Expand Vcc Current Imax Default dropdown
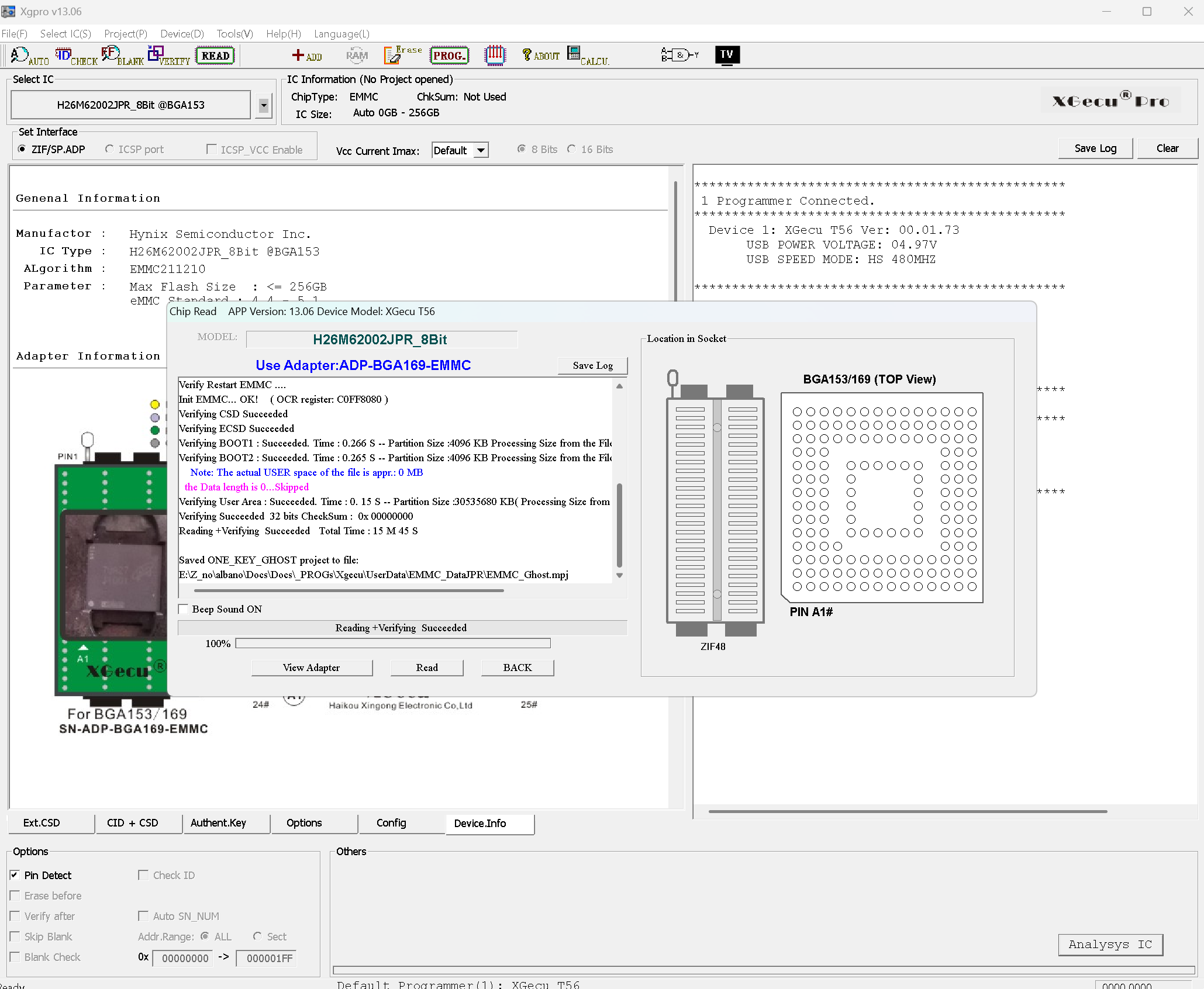The height and width of the screenshot is (989, 1204). (x=481, y=150)
